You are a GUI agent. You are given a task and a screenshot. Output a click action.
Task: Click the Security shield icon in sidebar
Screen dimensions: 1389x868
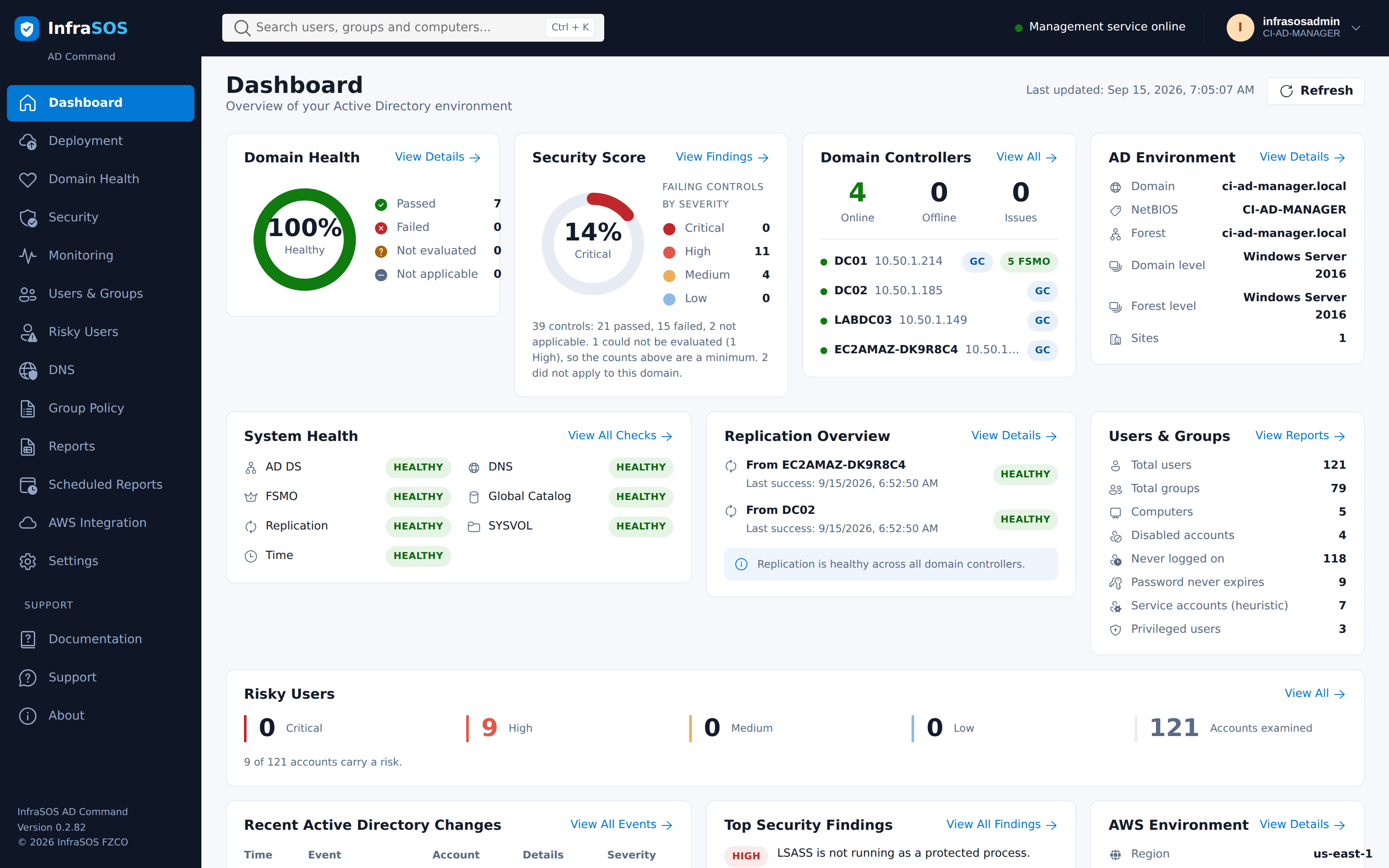click(x=27, y=217)
